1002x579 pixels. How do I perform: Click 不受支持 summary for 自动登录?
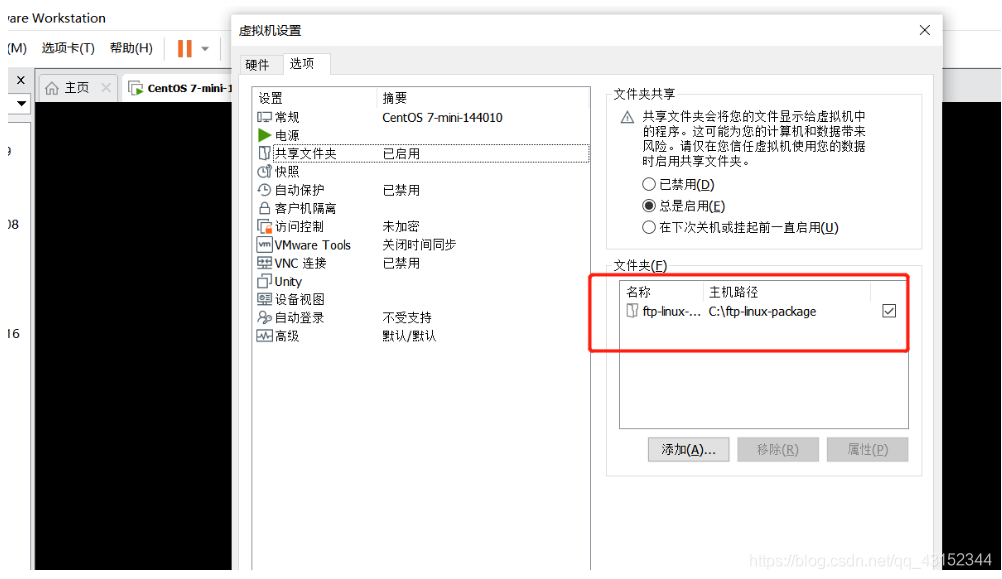point(406,318)
